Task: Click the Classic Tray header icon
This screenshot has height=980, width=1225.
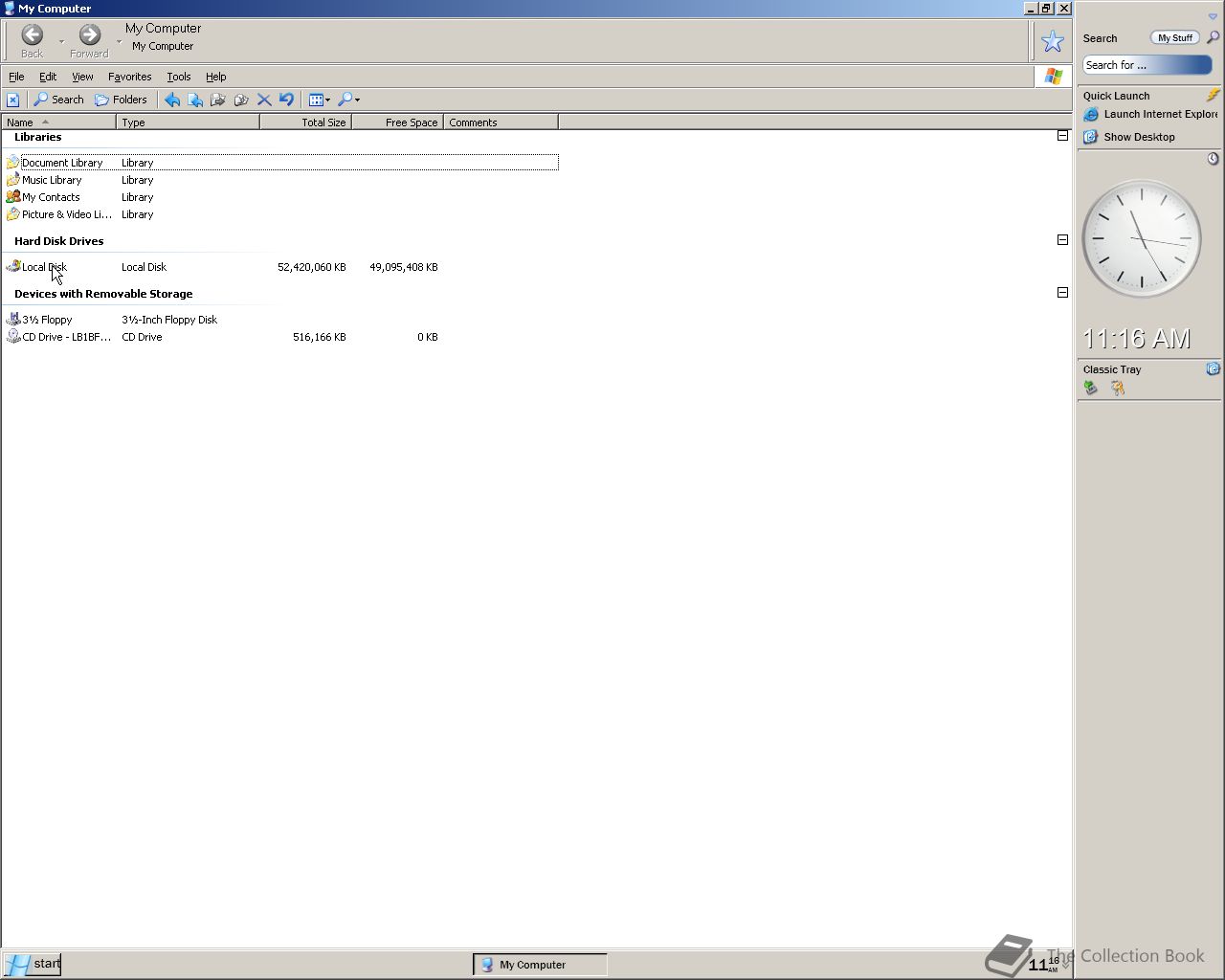Action: 1213,368
